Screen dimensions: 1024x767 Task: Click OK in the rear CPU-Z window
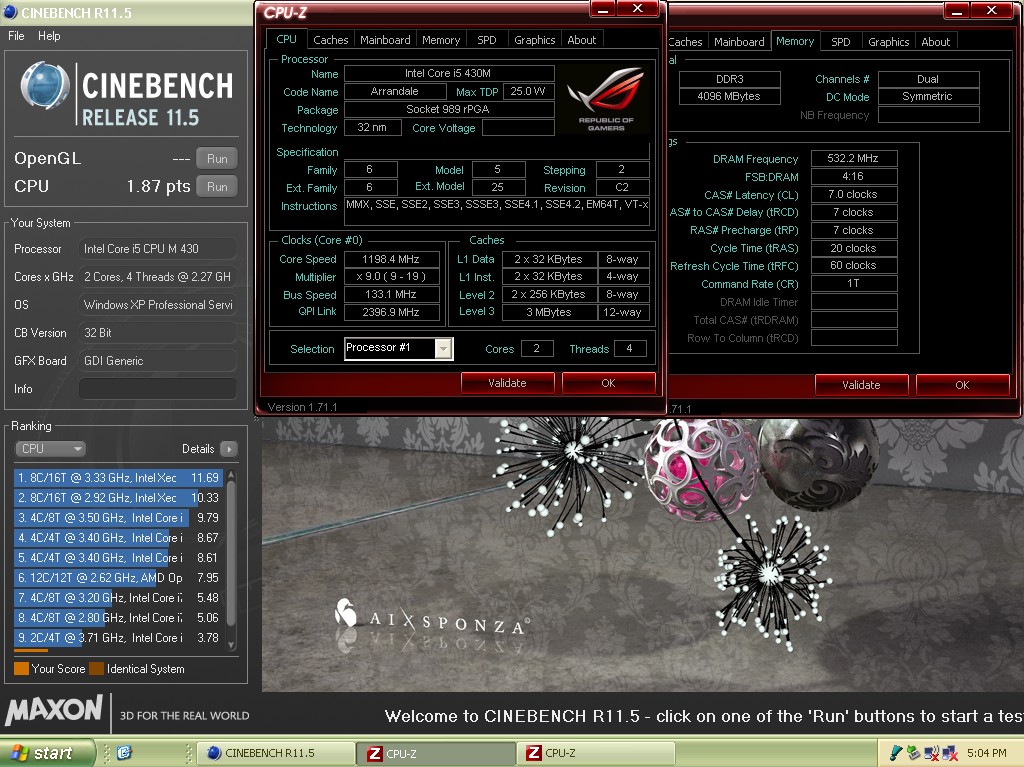(x=963, y=385)
